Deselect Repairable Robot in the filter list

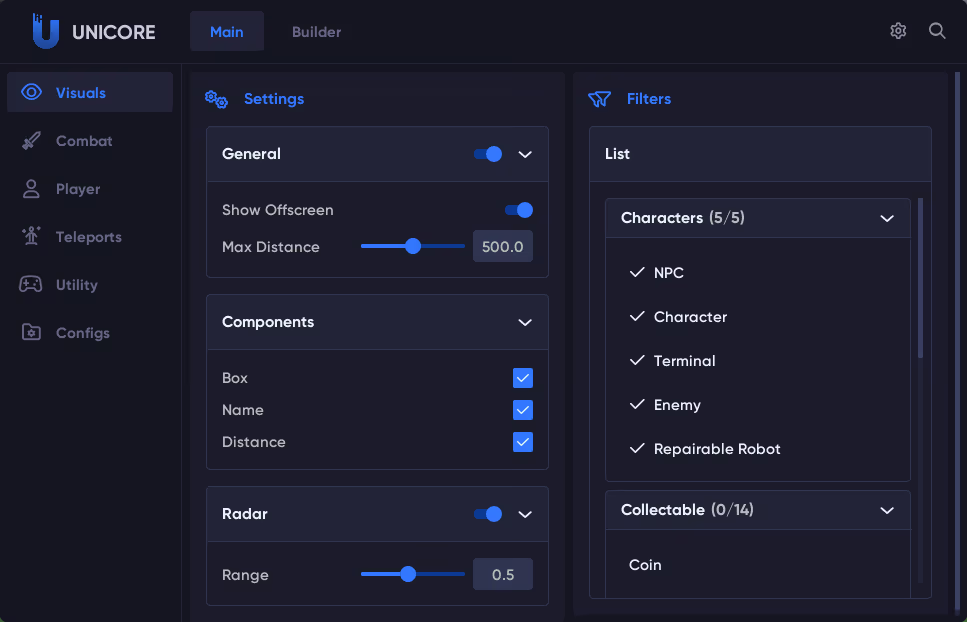(x=716, y=449)
